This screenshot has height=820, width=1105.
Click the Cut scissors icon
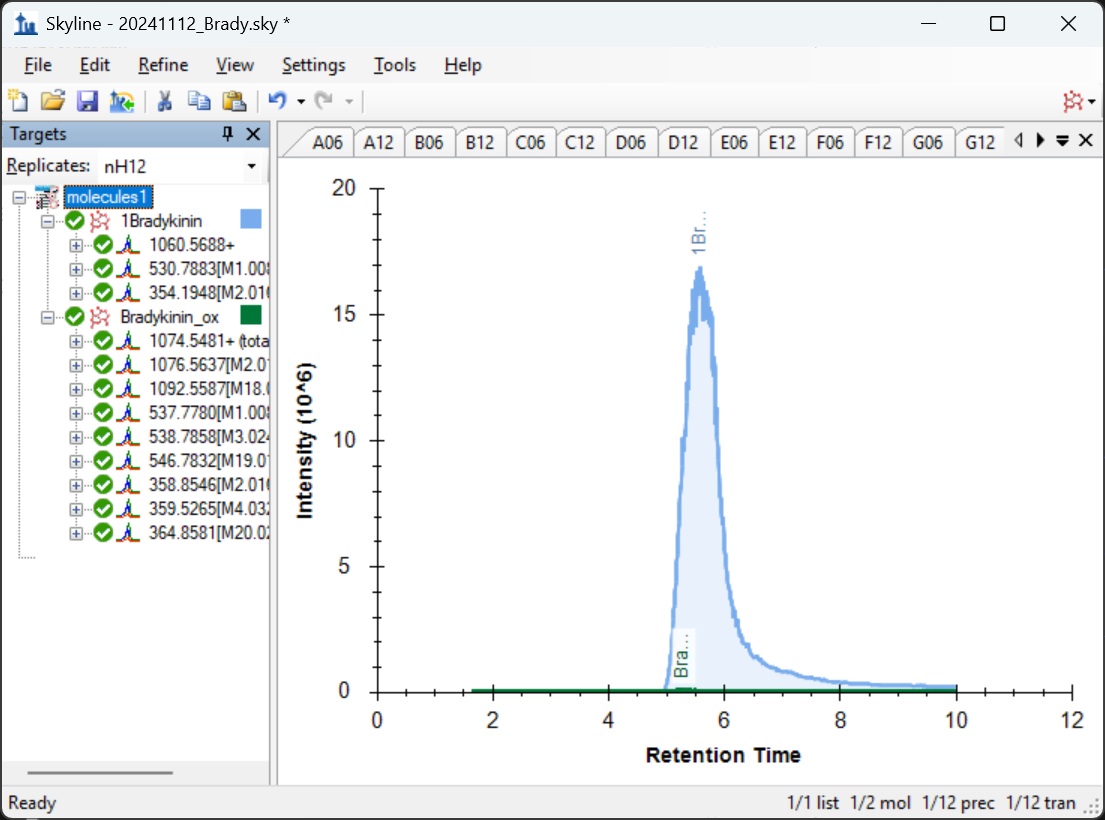pos(165,101)
